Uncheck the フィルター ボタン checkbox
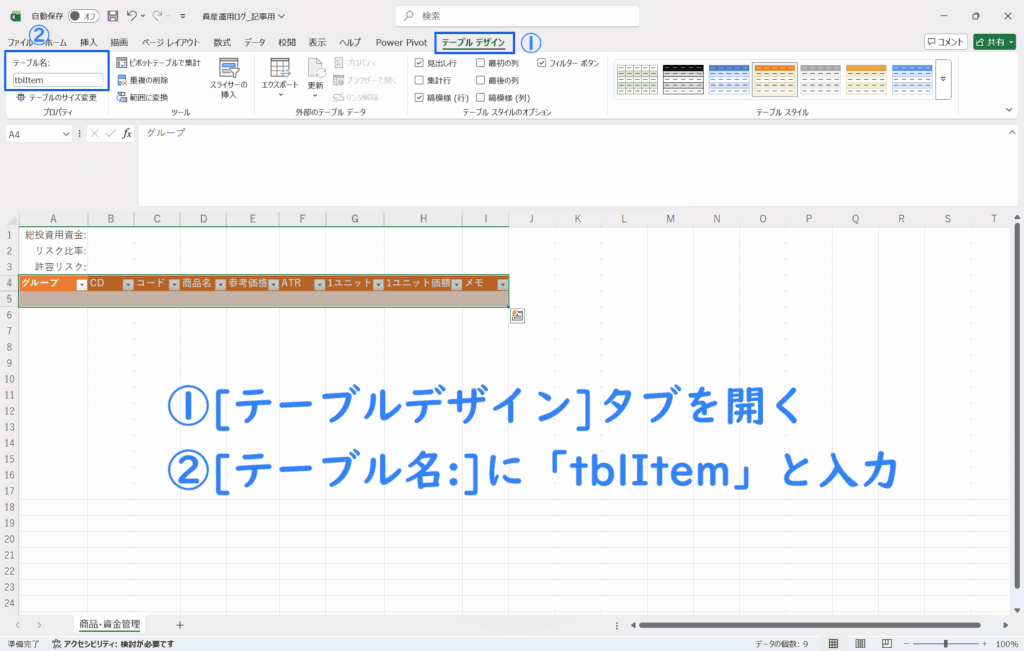 (x=542, y=63)
